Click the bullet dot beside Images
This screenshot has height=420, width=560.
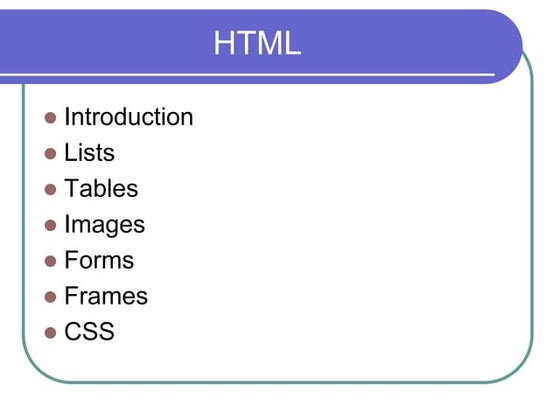click(50, 225)
